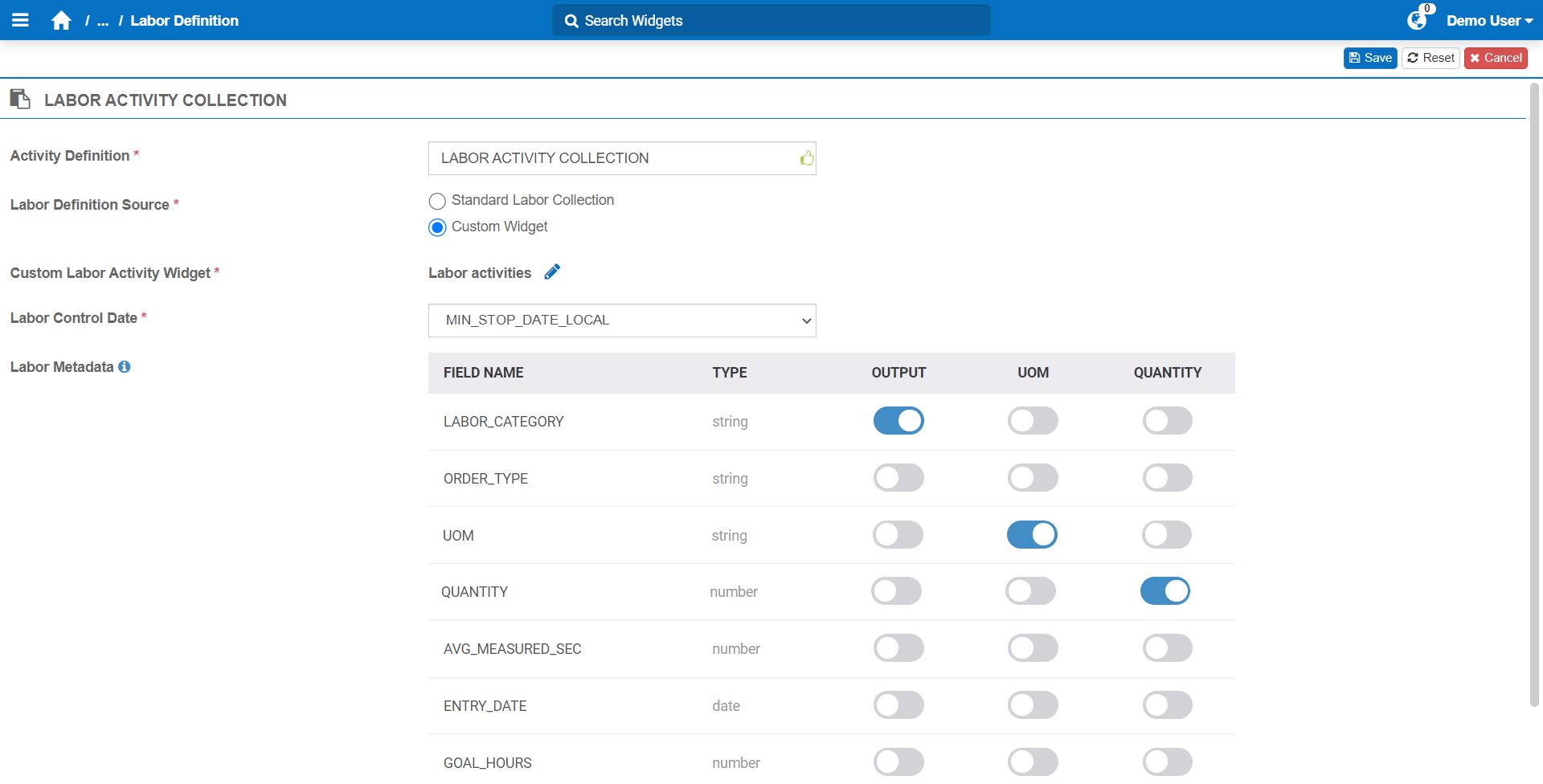Open the hamburger navigation menu
Viewport: 1543px width, 784px height.
point(20,20)
